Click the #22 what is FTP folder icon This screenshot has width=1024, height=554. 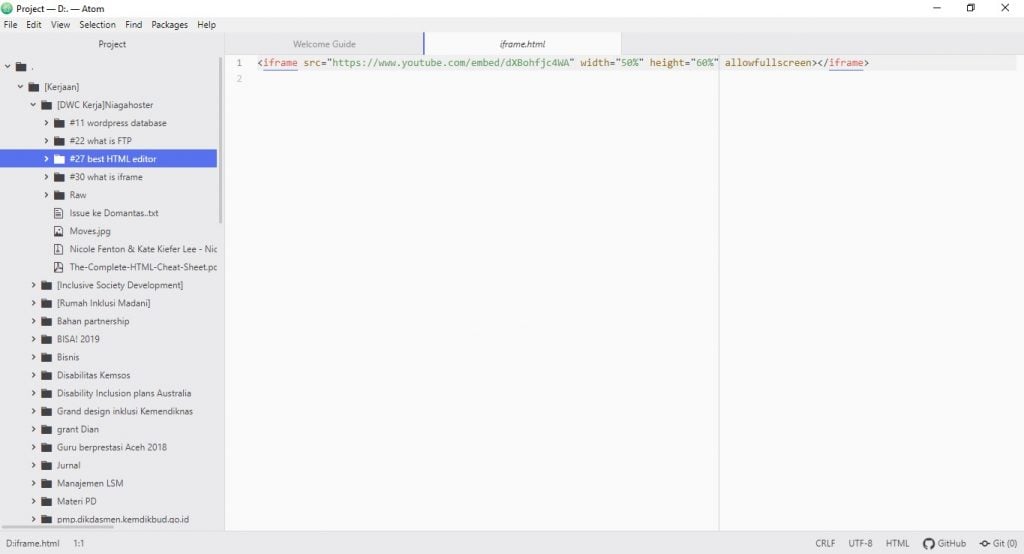click(59, 140)
